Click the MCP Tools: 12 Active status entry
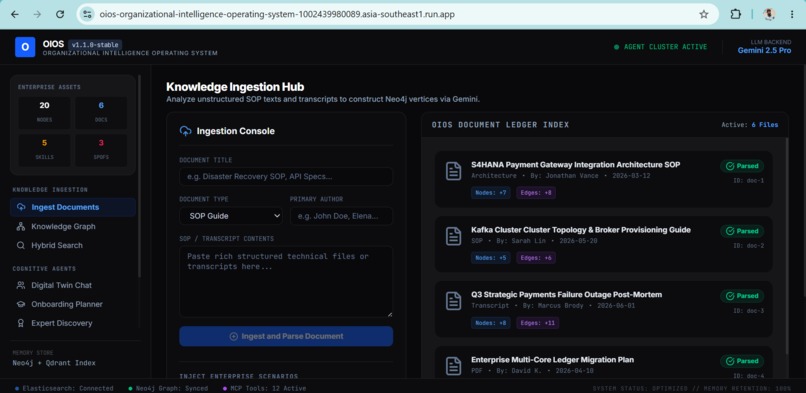Image resolution: width=806 pixels, height=393 pixels. pyautogui.click(x=264, y=388)
